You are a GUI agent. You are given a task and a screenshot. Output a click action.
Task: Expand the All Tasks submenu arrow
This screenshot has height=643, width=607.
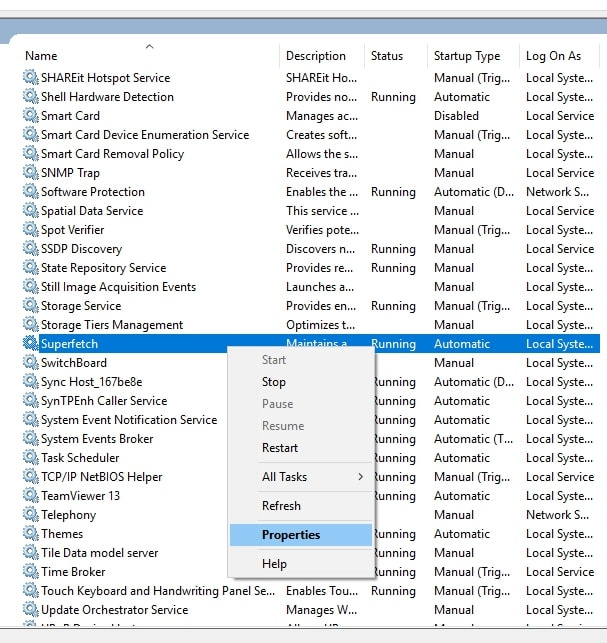360,477
